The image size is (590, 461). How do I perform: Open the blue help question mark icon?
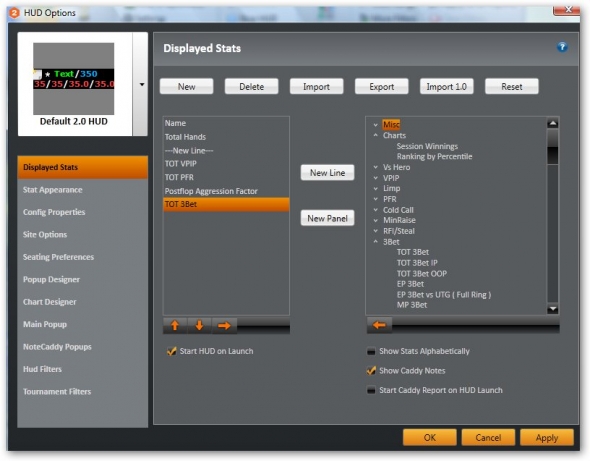point(562,47)
